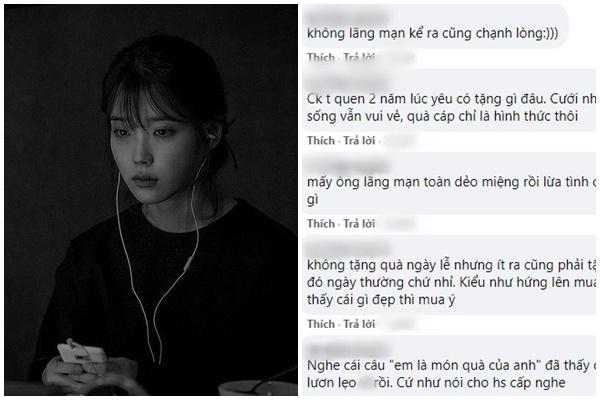
Task: Open the black-and-white photo of woman with earphones
Action: (151, 200)
